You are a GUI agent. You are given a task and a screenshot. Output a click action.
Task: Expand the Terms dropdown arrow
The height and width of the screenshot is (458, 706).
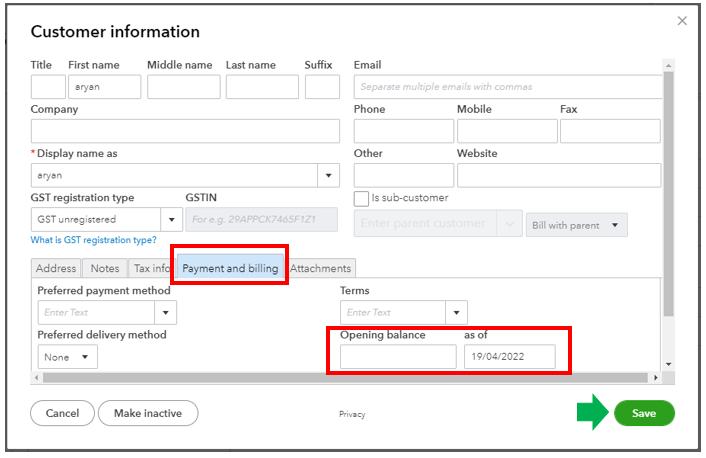click(x=456, y=313)
